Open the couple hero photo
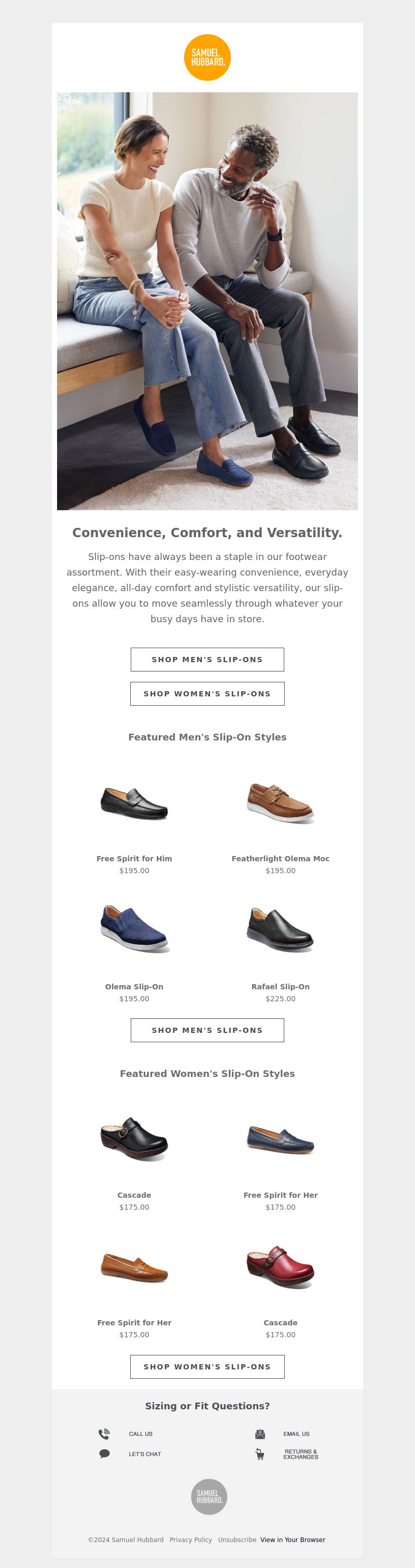This screenshot has width=415, height=1568. (x=207, y=301)
